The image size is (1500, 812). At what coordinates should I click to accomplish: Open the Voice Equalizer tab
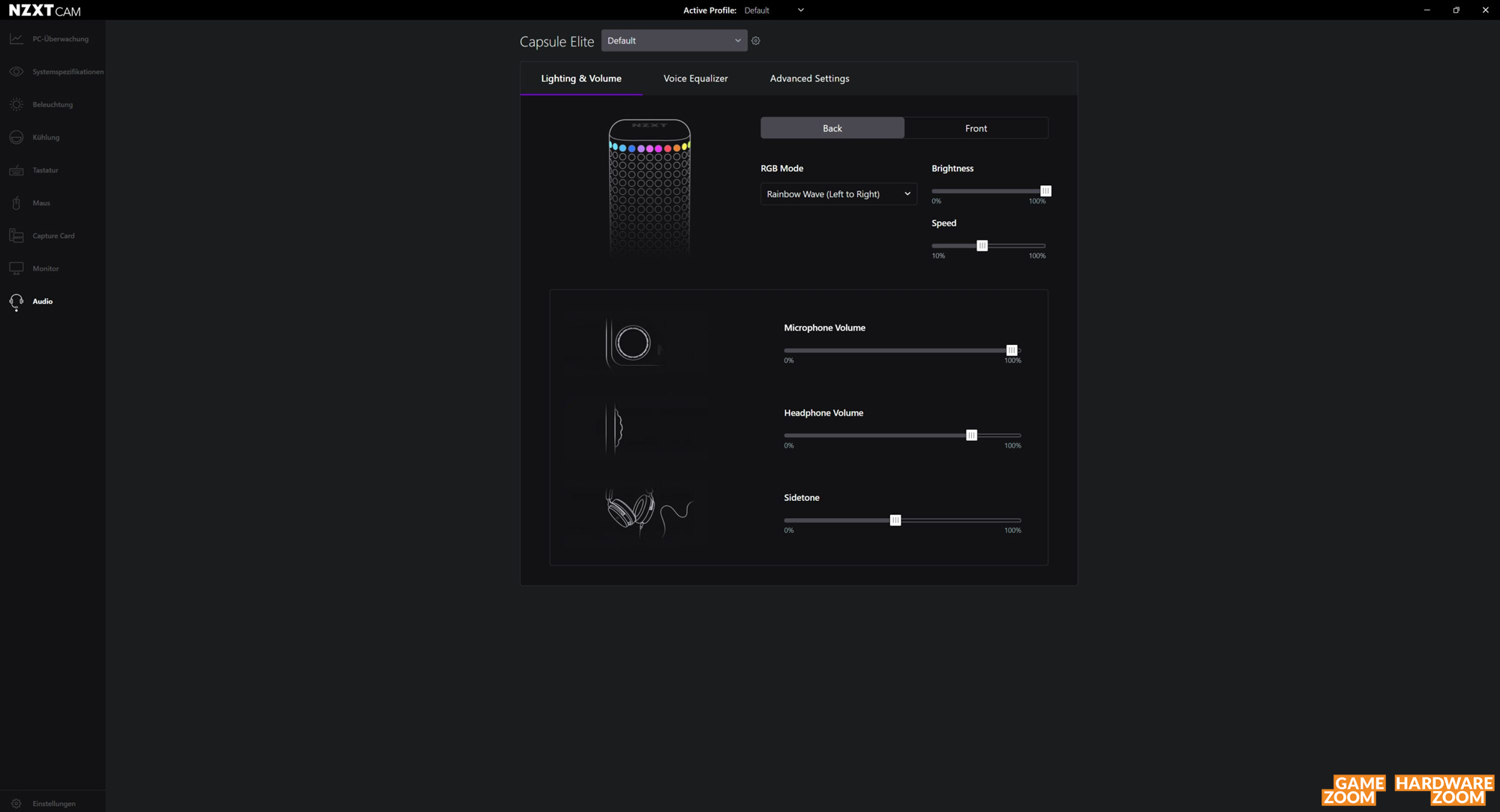[695, 79]
